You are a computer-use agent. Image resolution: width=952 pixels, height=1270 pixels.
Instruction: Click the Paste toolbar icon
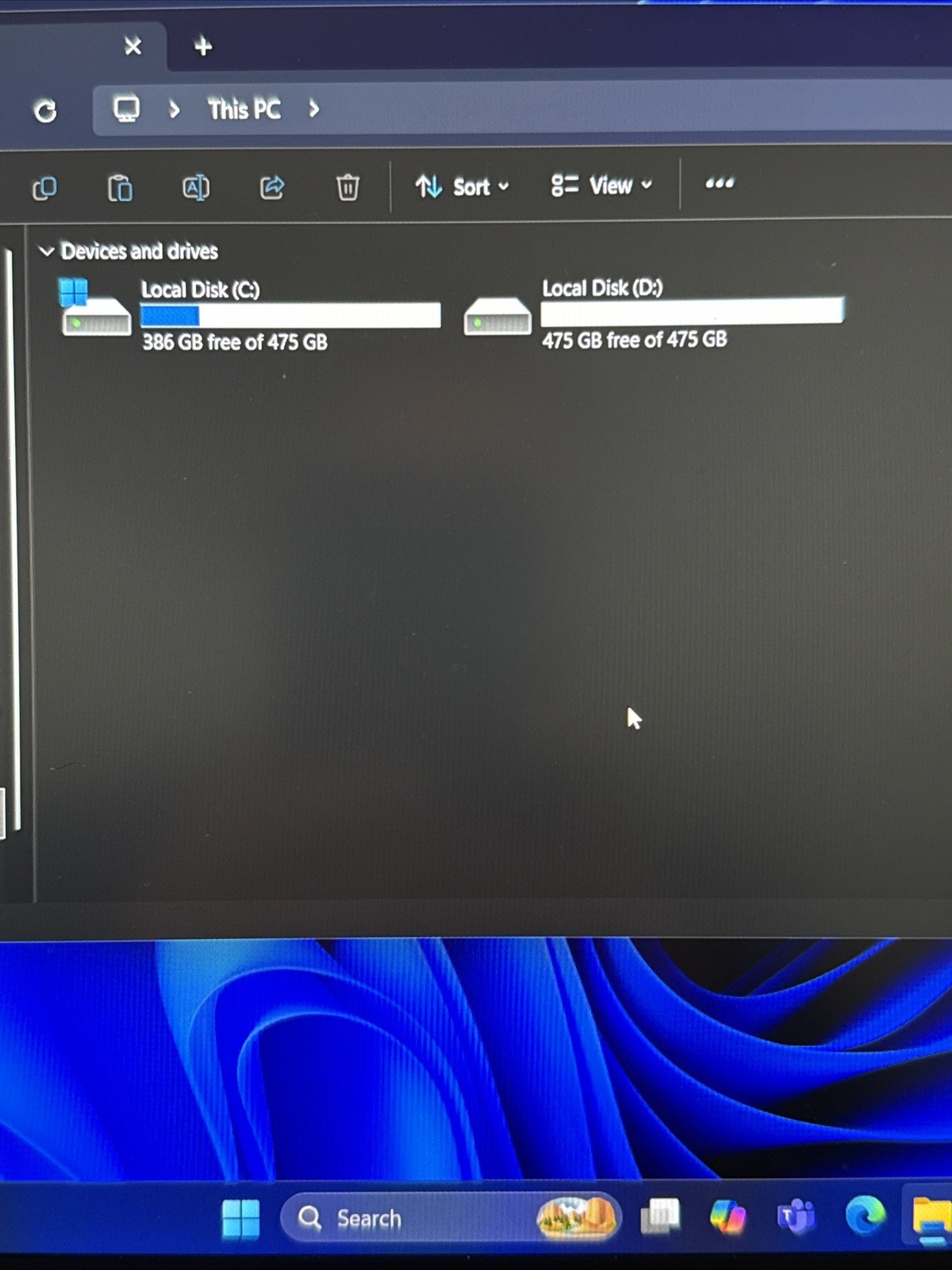[x=120, y=188]
